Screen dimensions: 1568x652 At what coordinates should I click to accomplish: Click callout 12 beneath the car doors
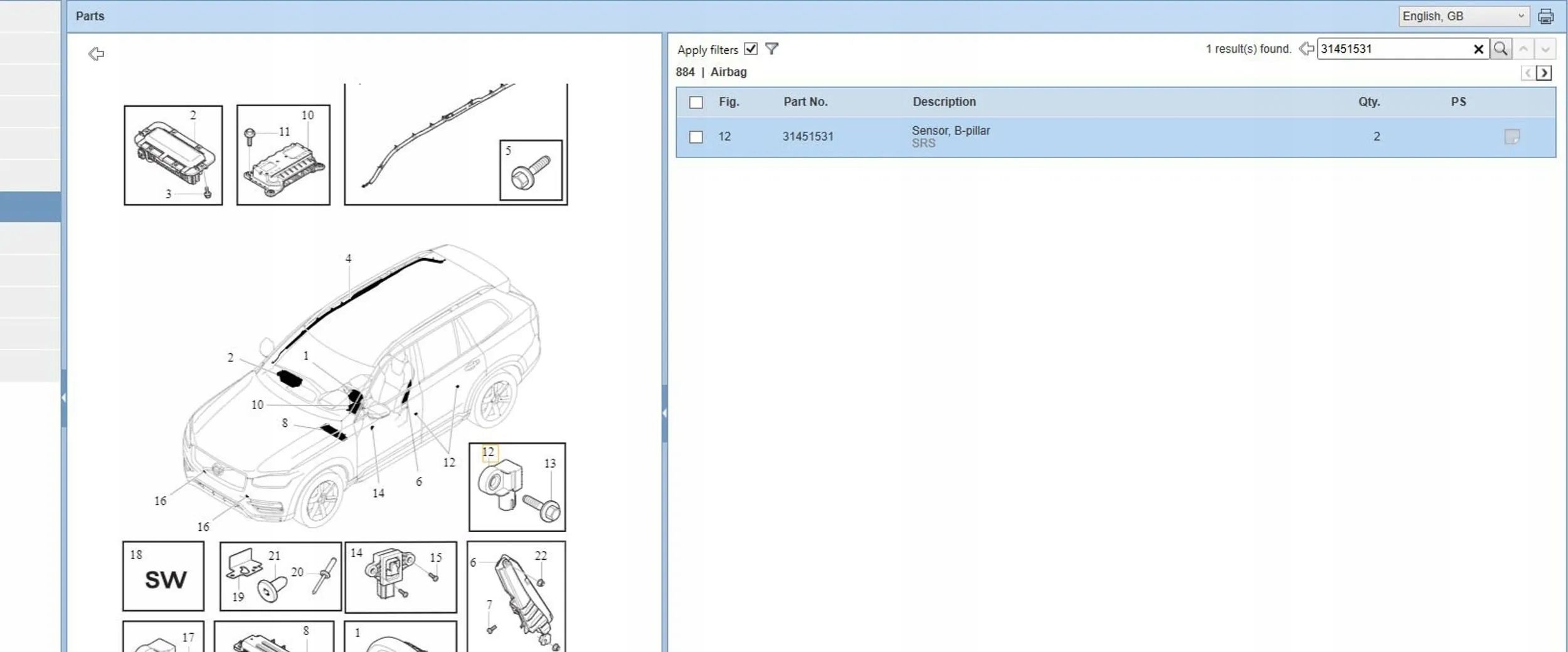tap(449, 462)
